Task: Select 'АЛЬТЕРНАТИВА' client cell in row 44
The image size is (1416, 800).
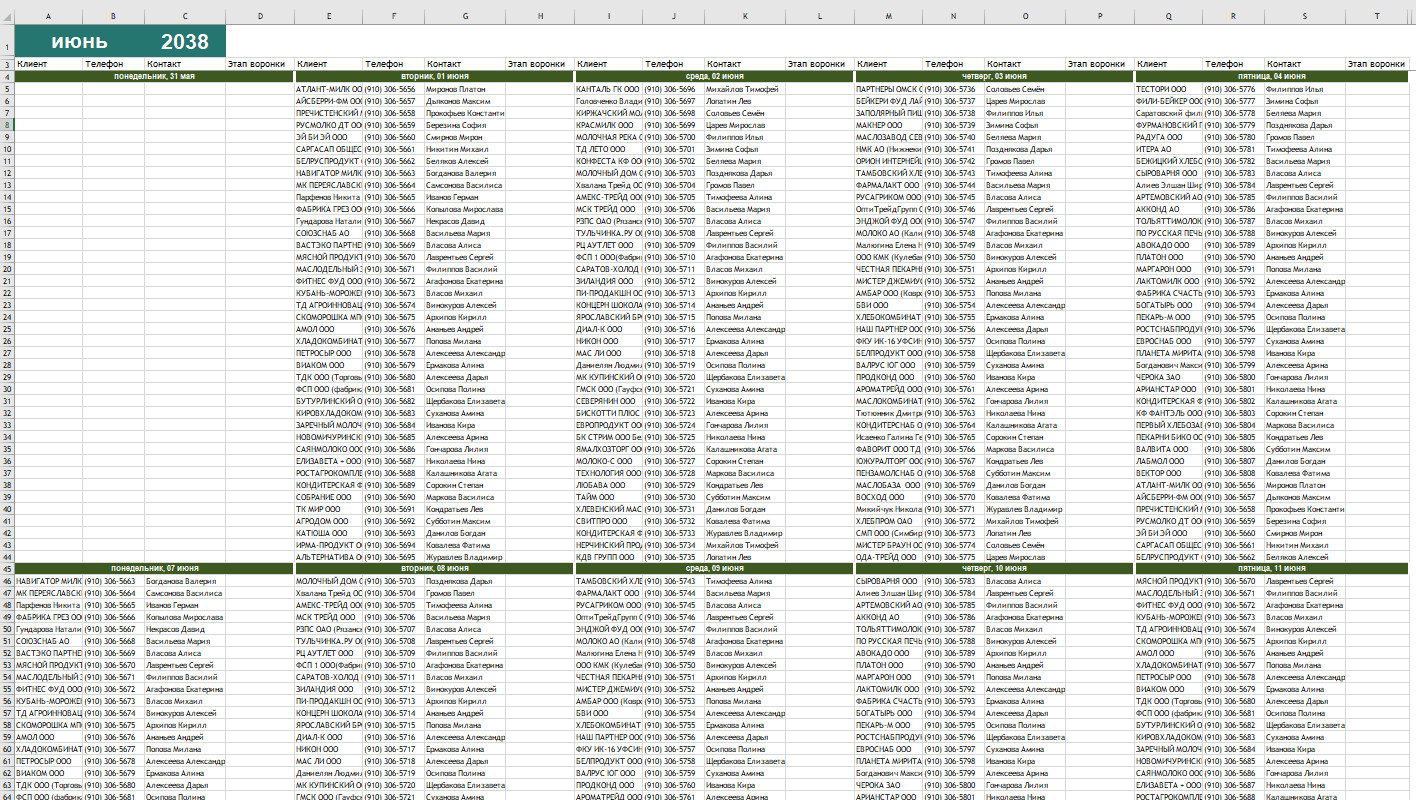Action: [x=328, y=556]
